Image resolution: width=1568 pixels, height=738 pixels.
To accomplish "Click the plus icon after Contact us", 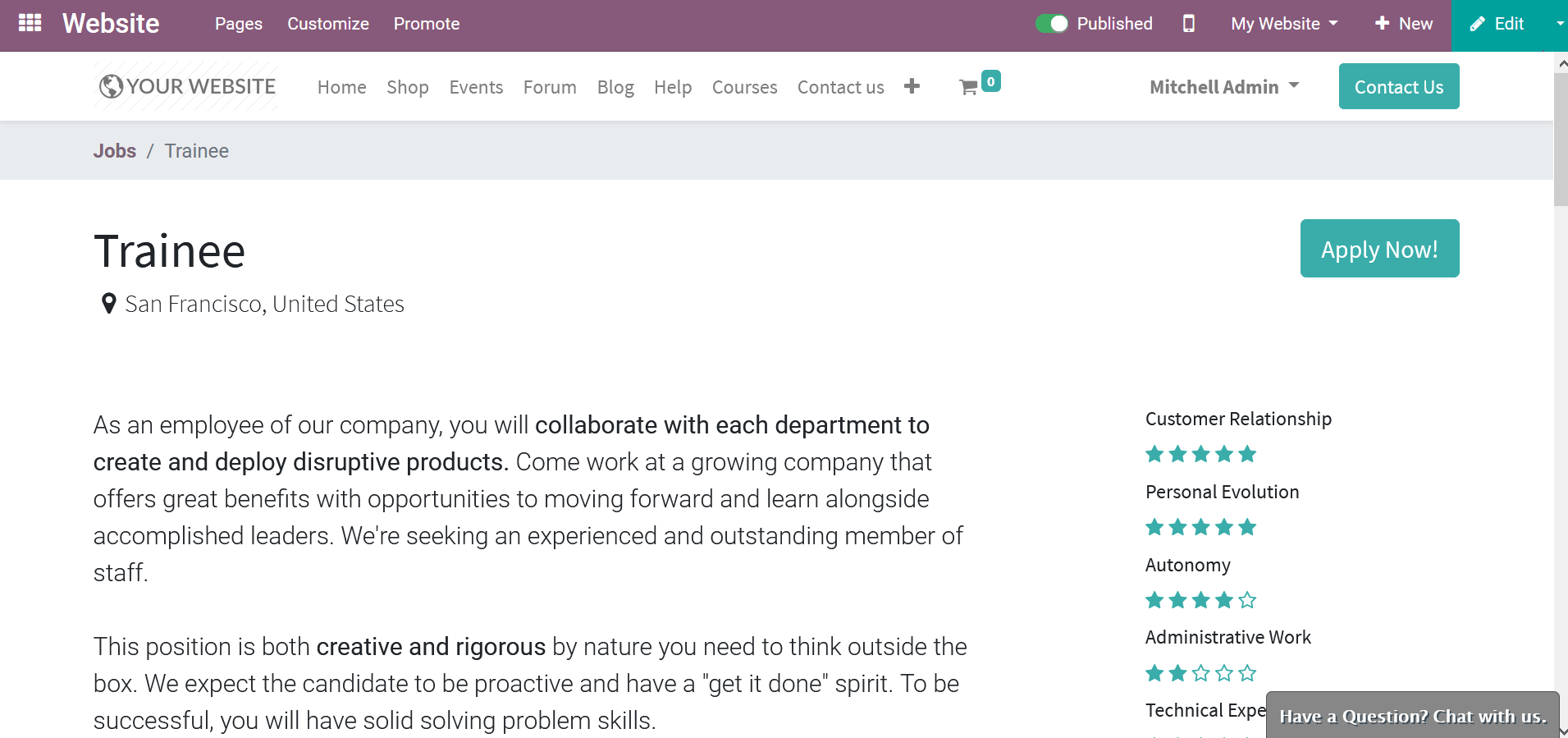I will pos(912,86).
